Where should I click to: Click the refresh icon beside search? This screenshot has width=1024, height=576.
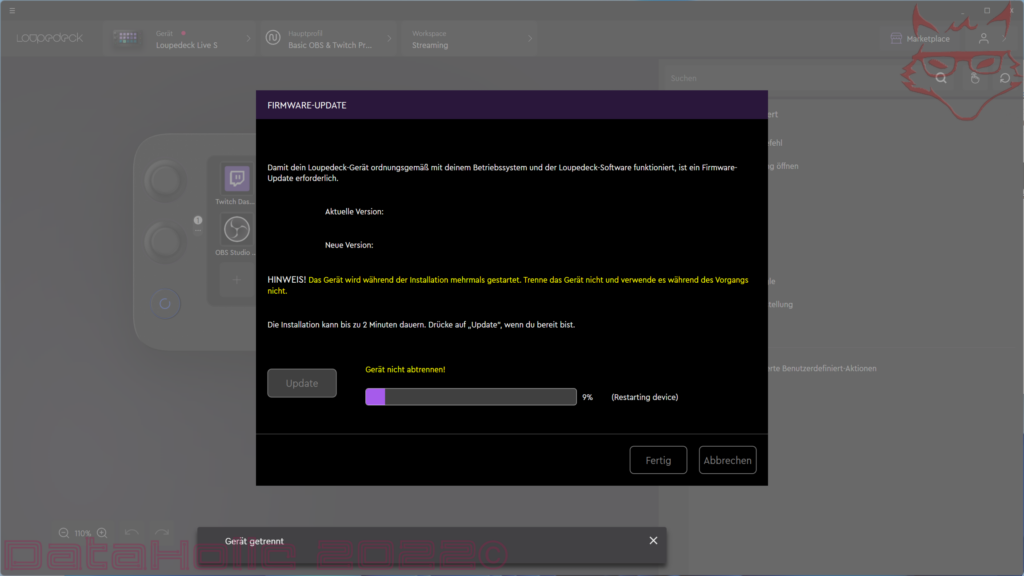[1004, 78]
